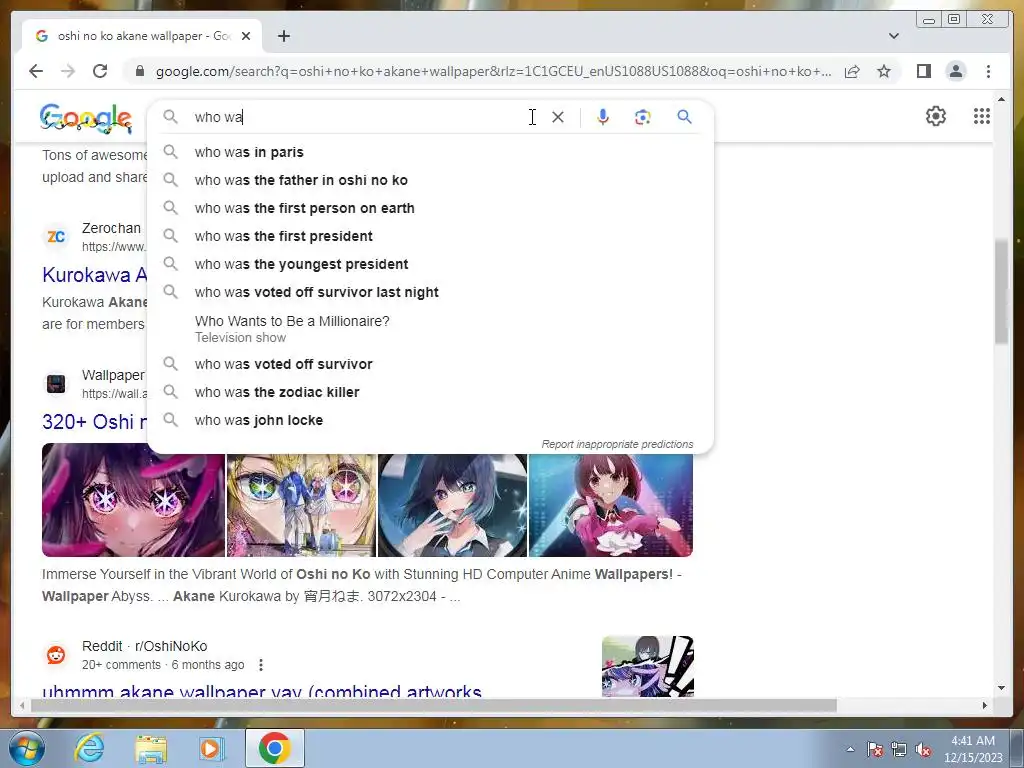Click the Reddit site favicon
Image resolution: width=1024 pixels, height=768 pixels.
tap(56, 655)
